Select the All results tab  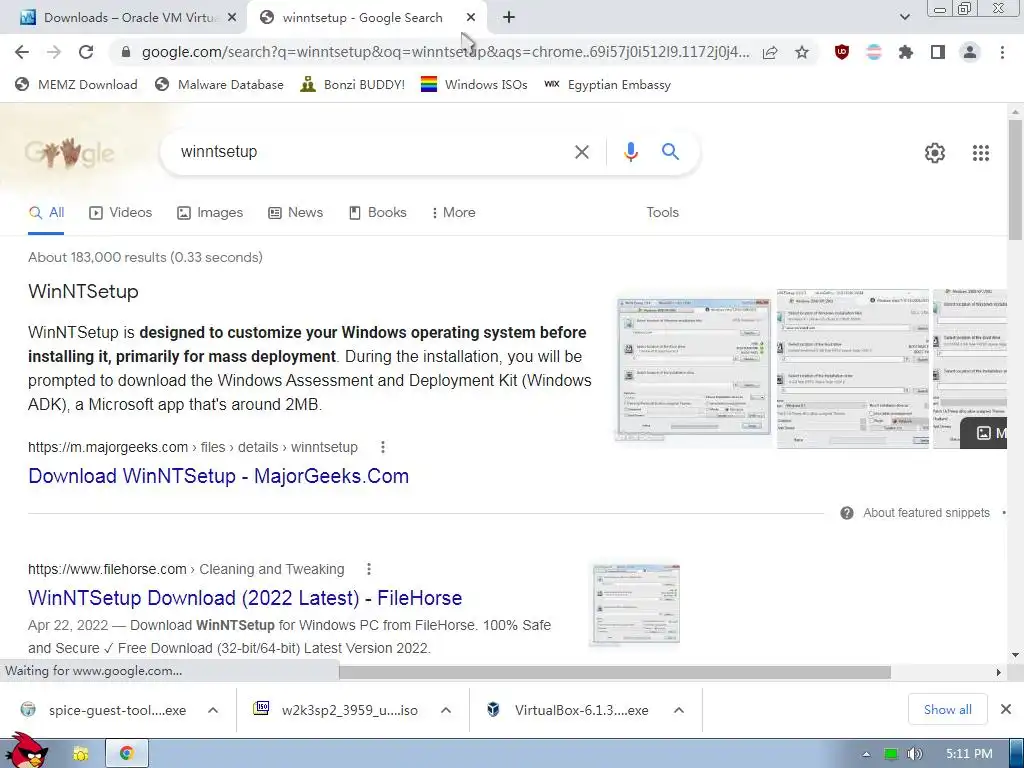pyautogui.click(x=46, y=213)
